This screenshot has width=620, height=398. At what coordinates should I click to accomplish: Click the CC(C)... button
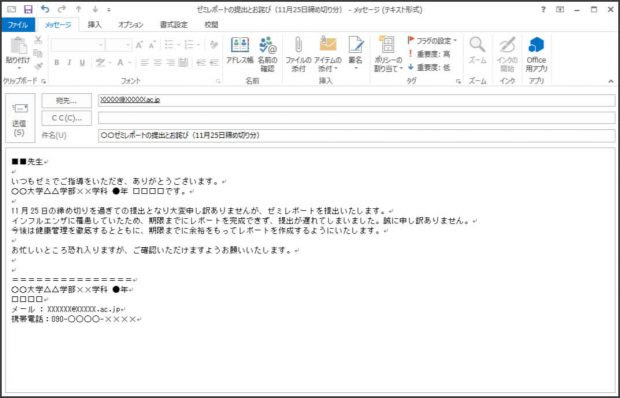(x=66, y=118)
